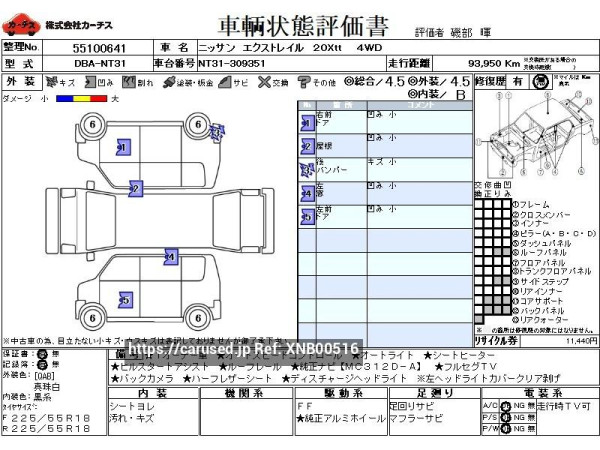Select row 3 後バンパー in the damage list
Viewport: 600px width, 450px height.
tap(380, 166)
